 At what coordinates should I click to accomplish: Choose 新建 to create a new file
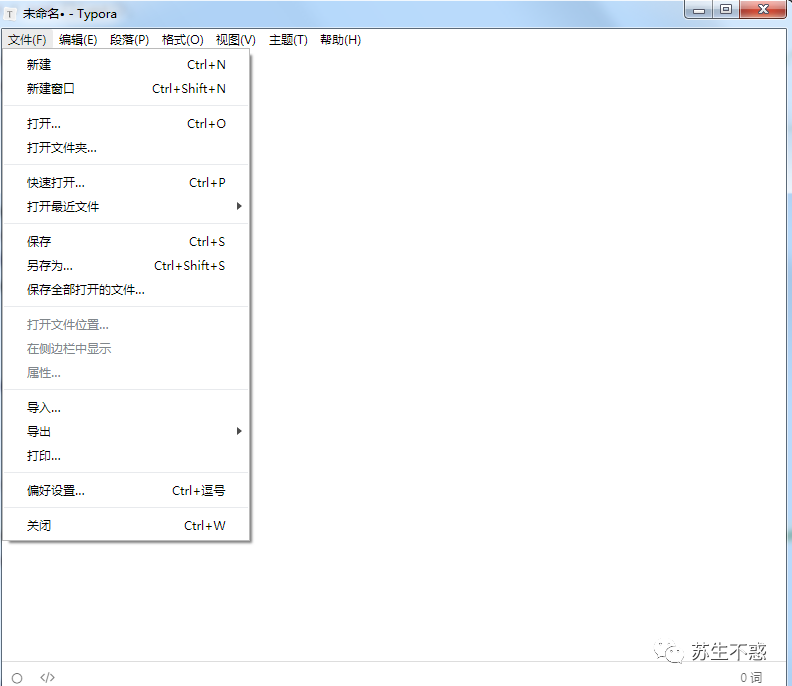126,65
